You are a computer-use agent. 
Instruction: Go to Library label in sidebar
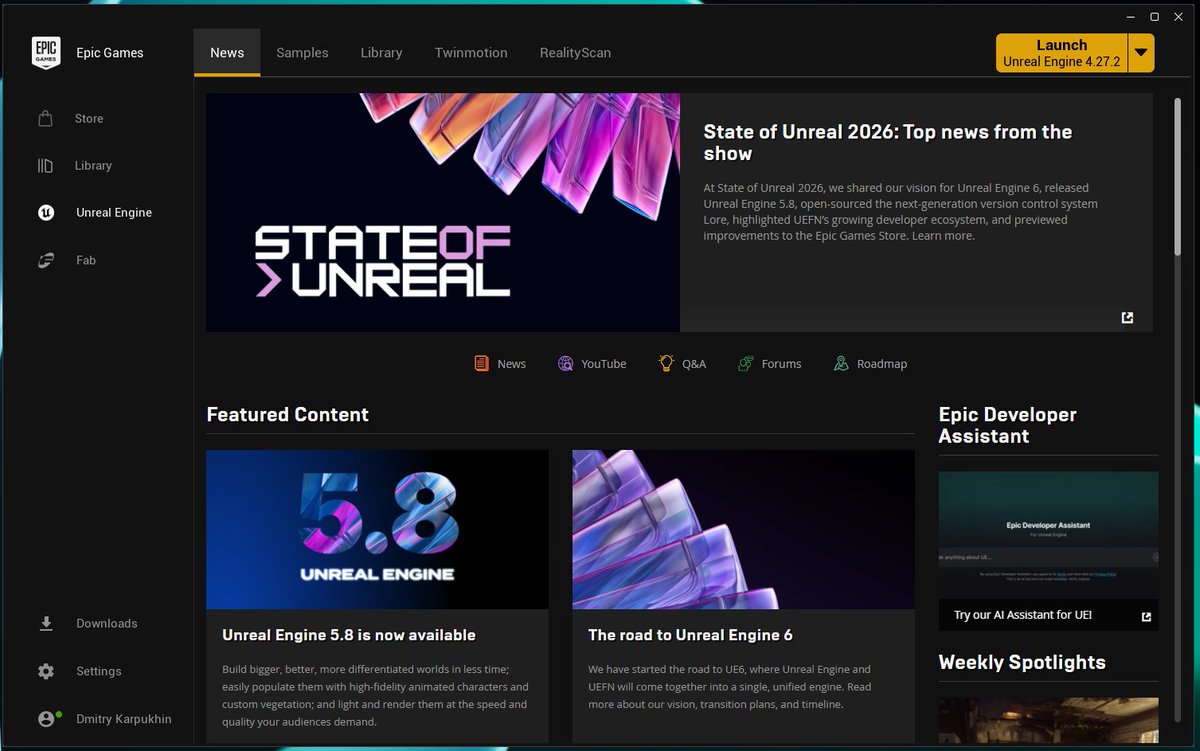tap(93, 165)
